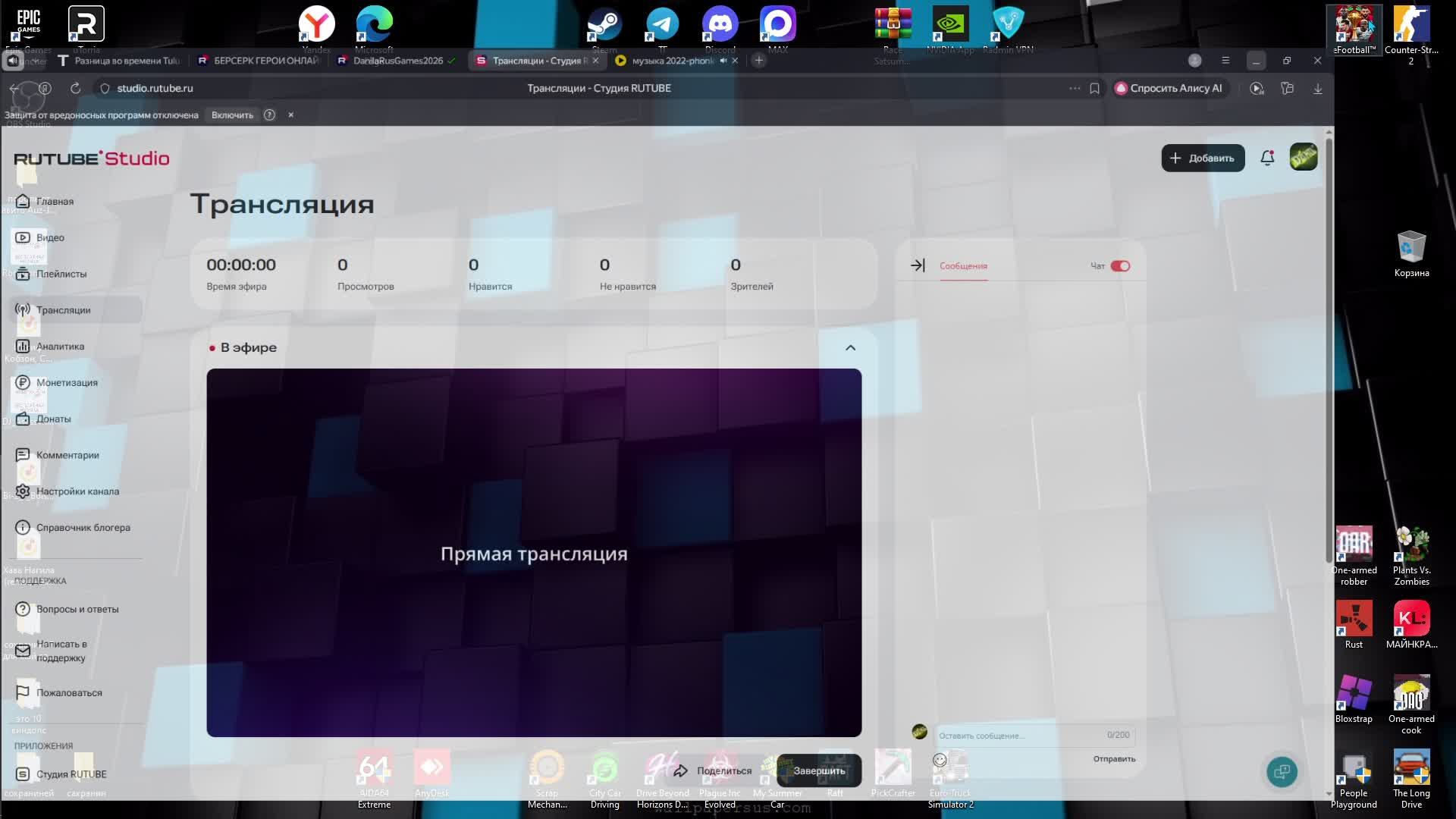Click the Справочник блогера info icon

23,528
